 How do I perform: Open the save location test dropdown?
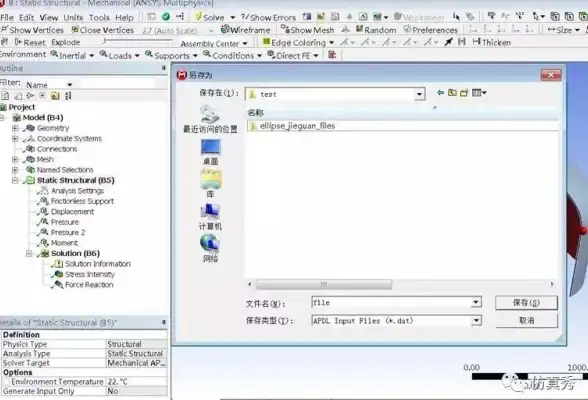coord(419,94)
